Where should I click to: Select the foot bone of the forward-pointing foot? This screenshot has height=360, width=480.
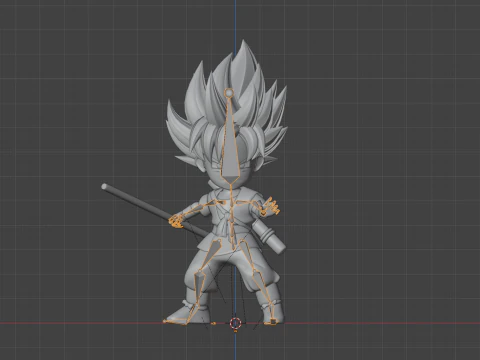[176, 322]
